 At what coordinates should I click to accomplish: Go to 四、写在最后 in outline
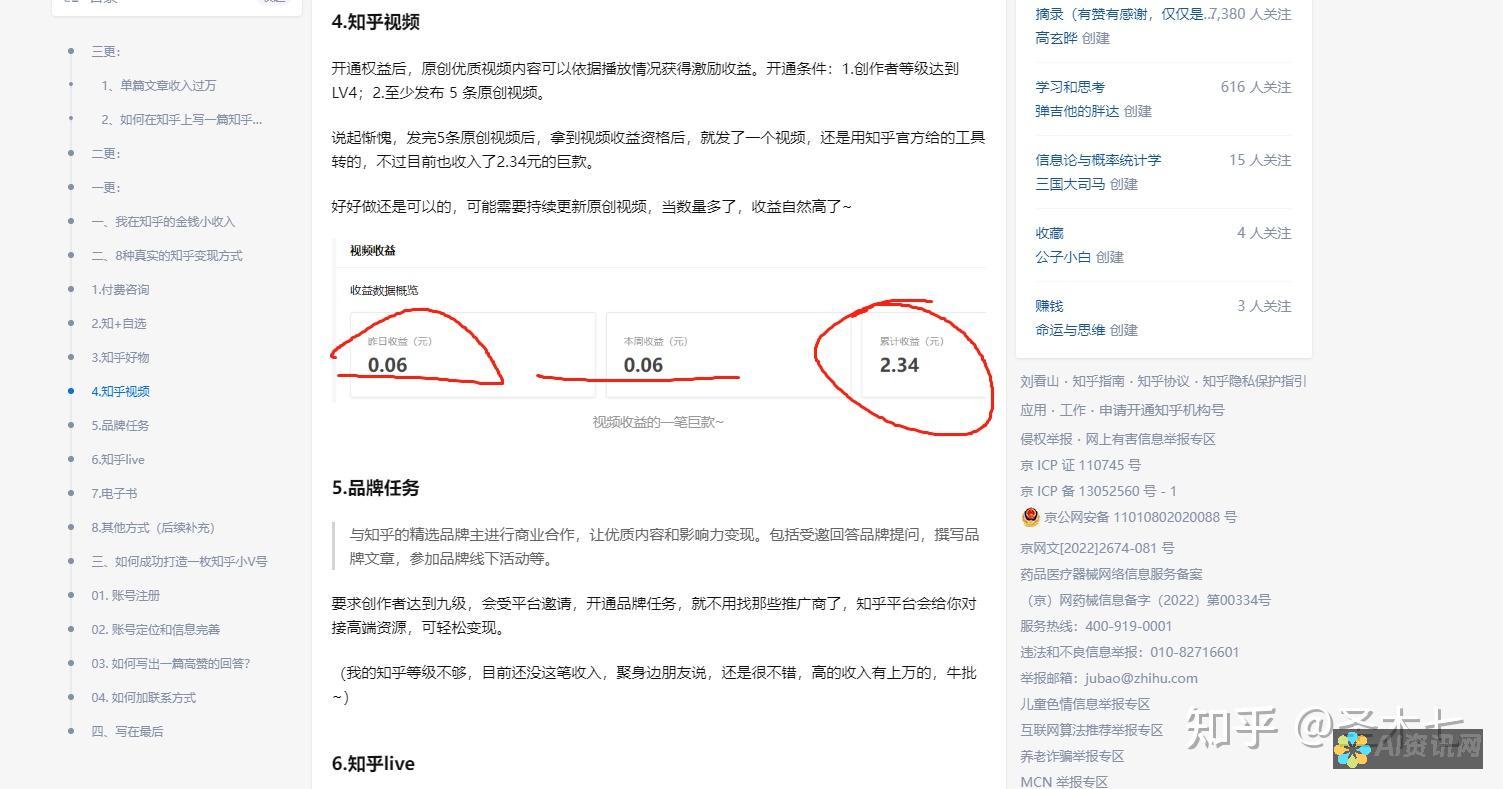pyautogui.click(x=127, y=731)
